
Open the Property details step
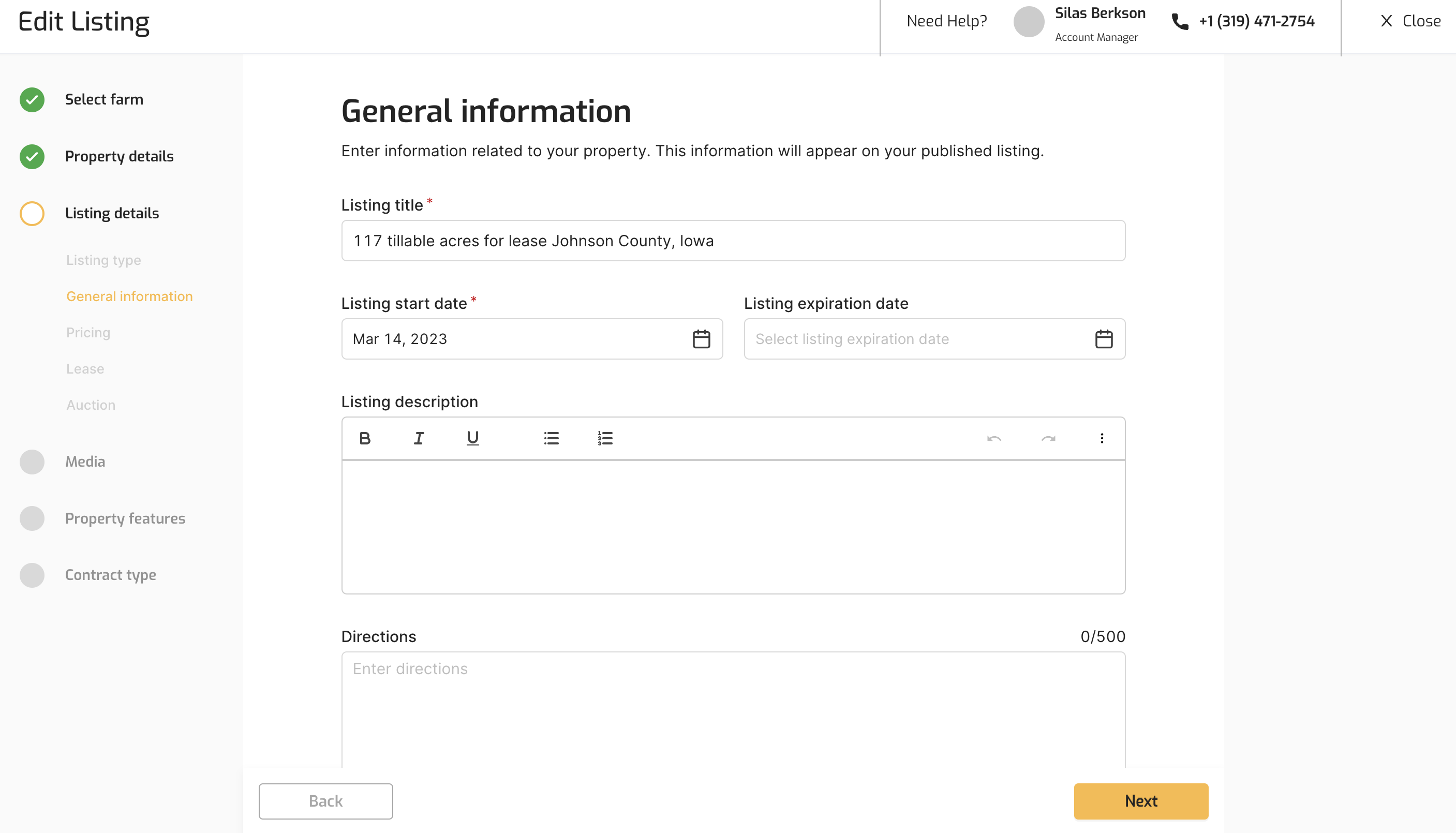point(119,156)
